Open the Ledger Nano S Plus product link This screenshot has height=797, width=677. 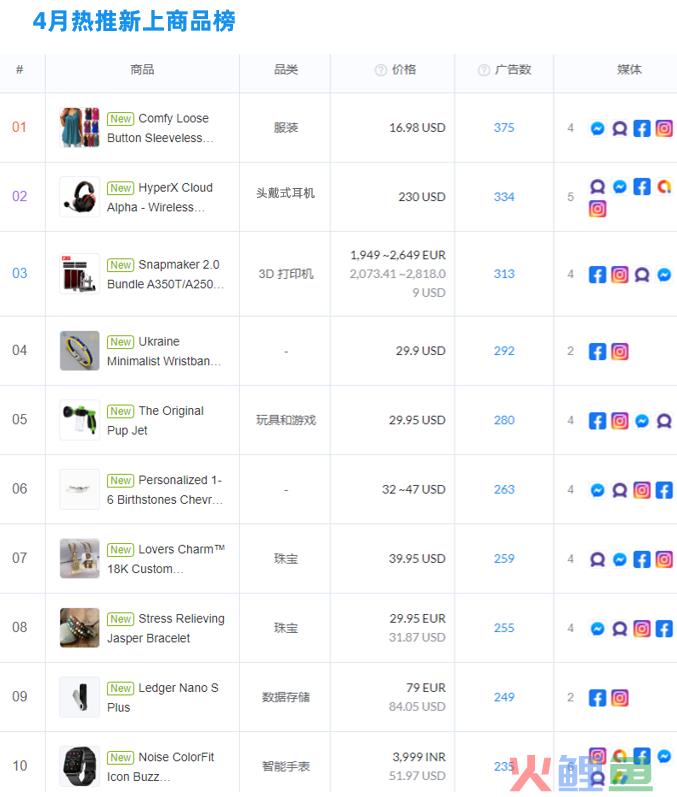point(163,697)
